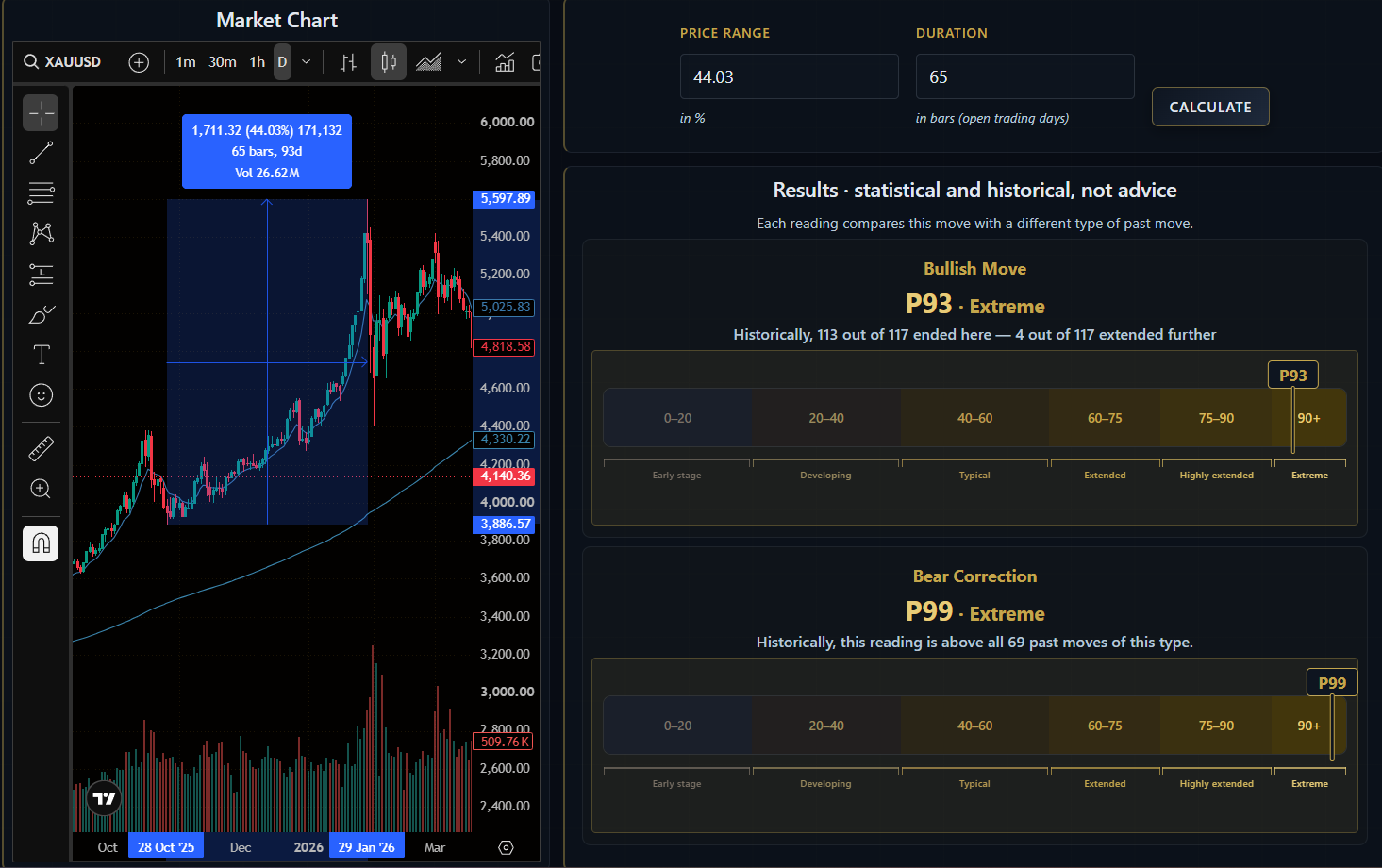This screenshot has height=868, width=1382.
Task: Click the TradingView logo on the chart
Action: 104,799
